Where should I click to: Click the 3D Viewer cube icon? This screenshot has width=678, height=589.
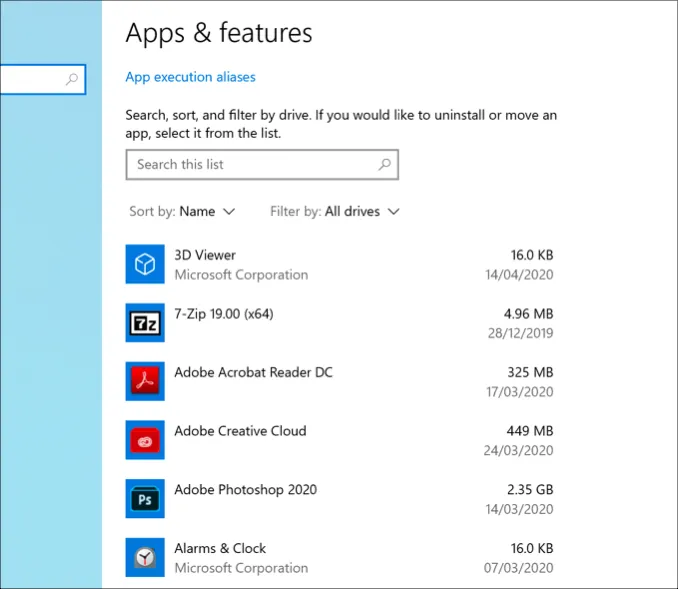[x=145, y=264]
